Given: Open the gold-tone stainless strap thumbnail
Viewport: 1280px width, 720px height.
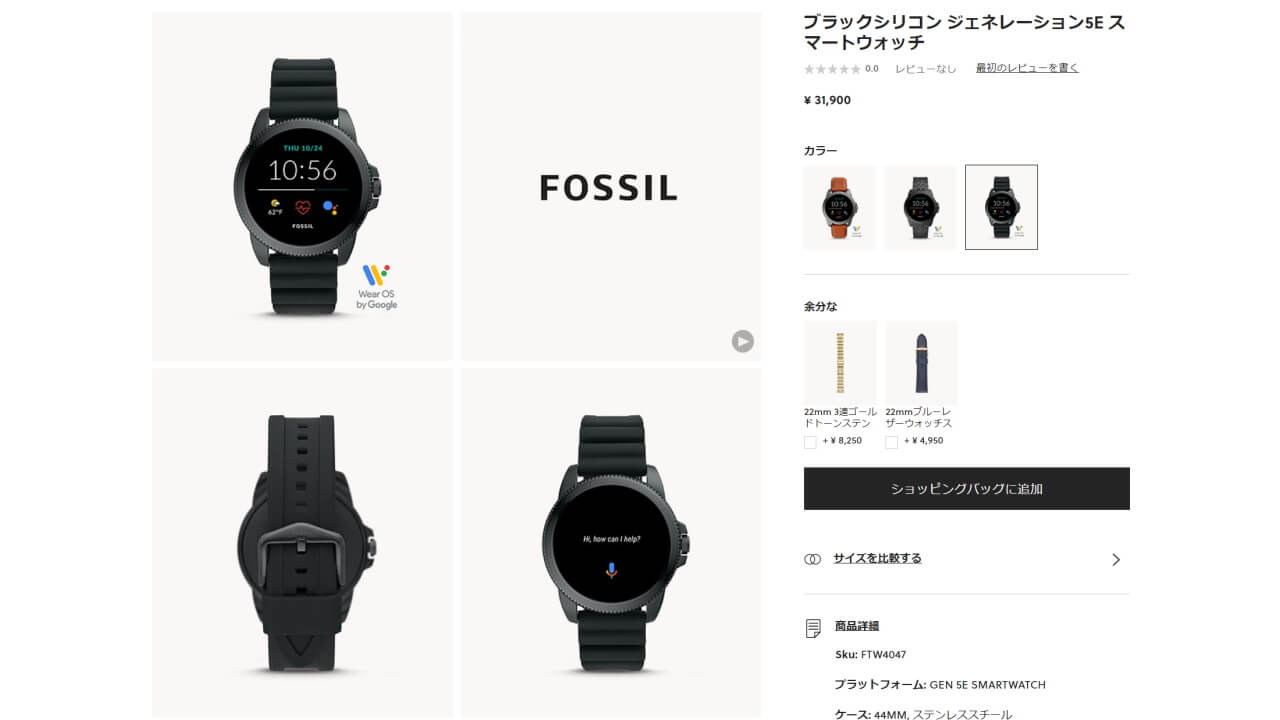Looking at the screenshot, I should (x=840, y=362).
